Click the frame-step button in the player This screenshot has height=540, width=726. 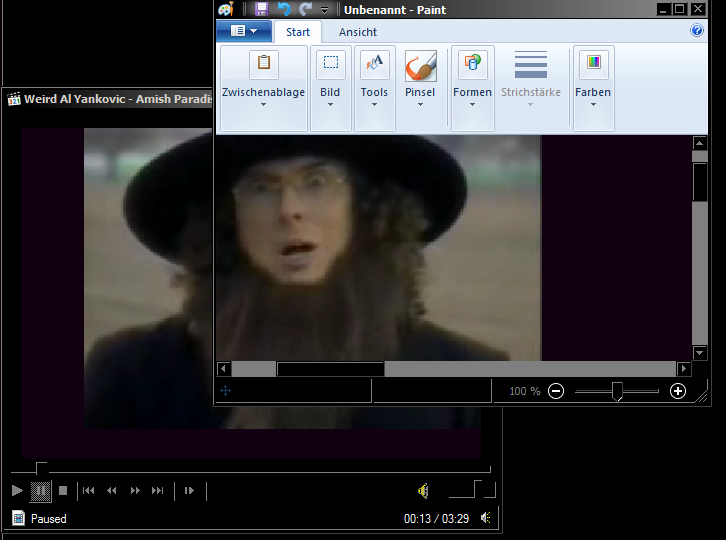[189, 490]
